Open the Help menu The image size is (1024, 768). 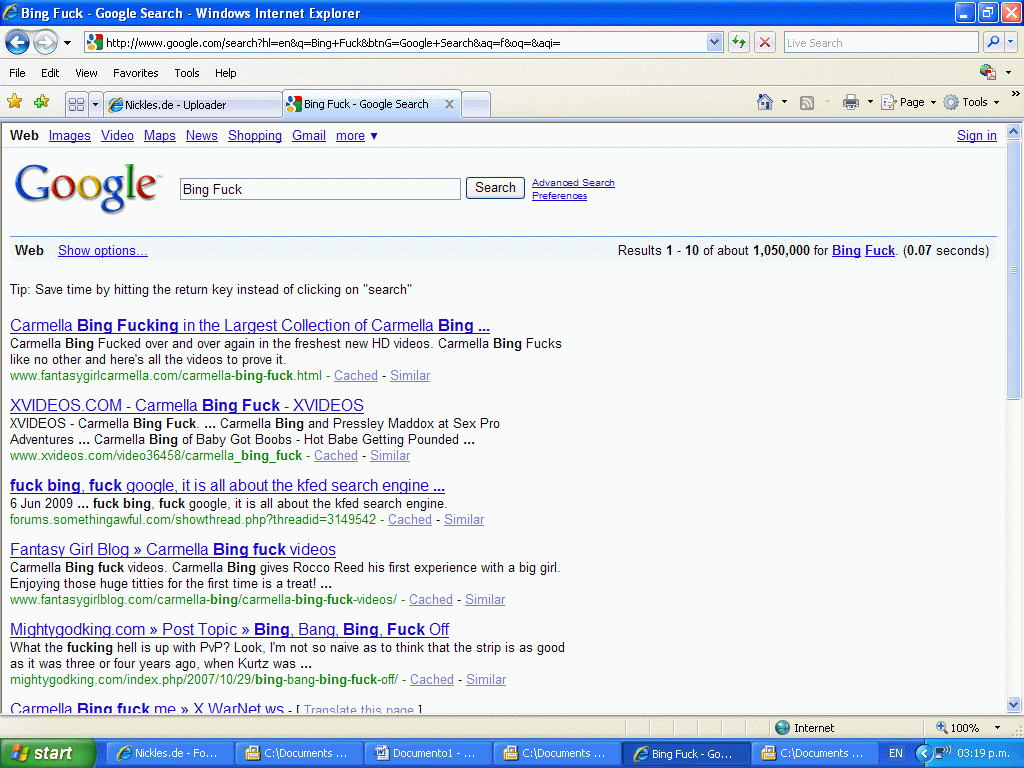coord(225,73)
